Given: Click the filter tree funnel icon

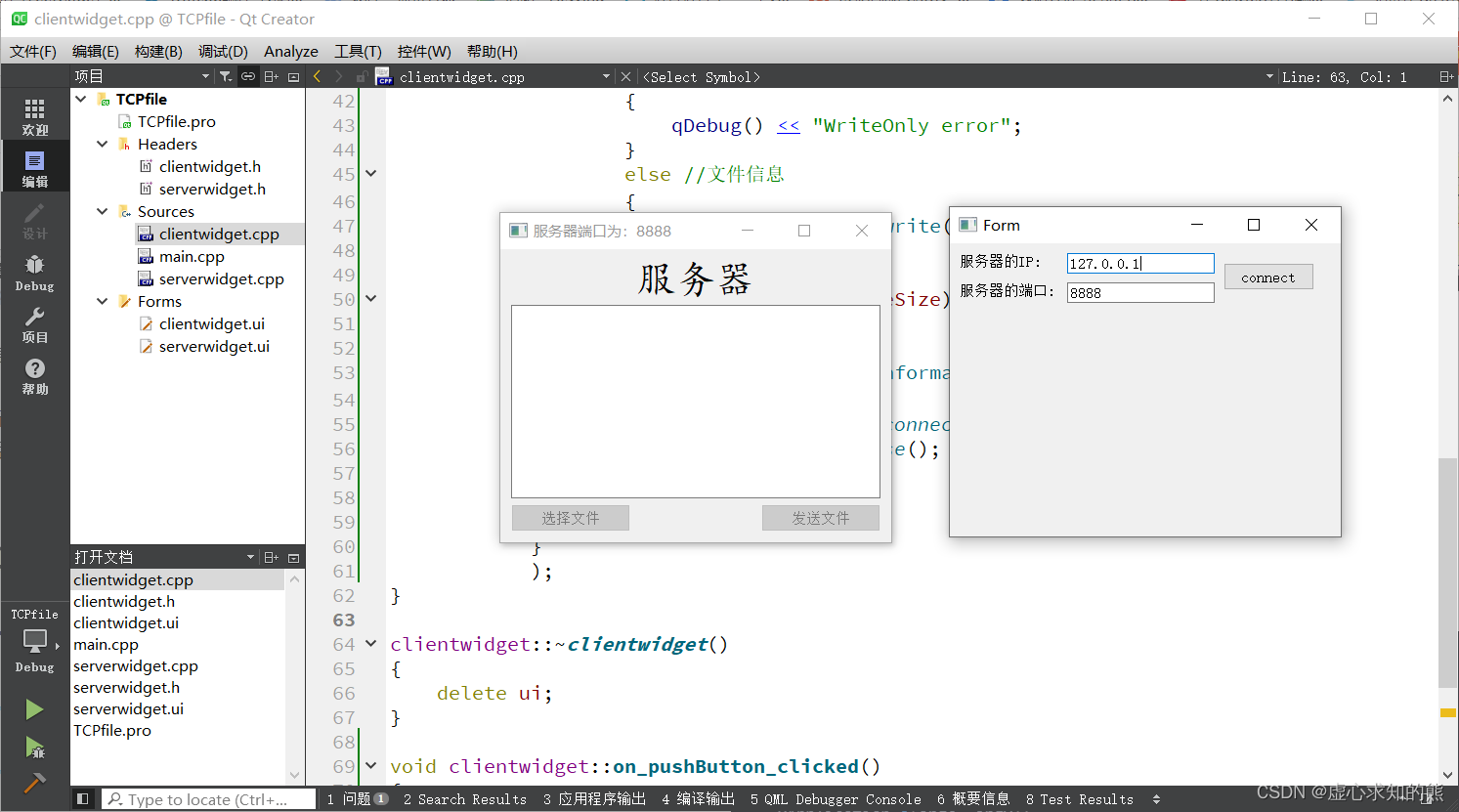Looking at the screenshot, I should click(226, 76).
